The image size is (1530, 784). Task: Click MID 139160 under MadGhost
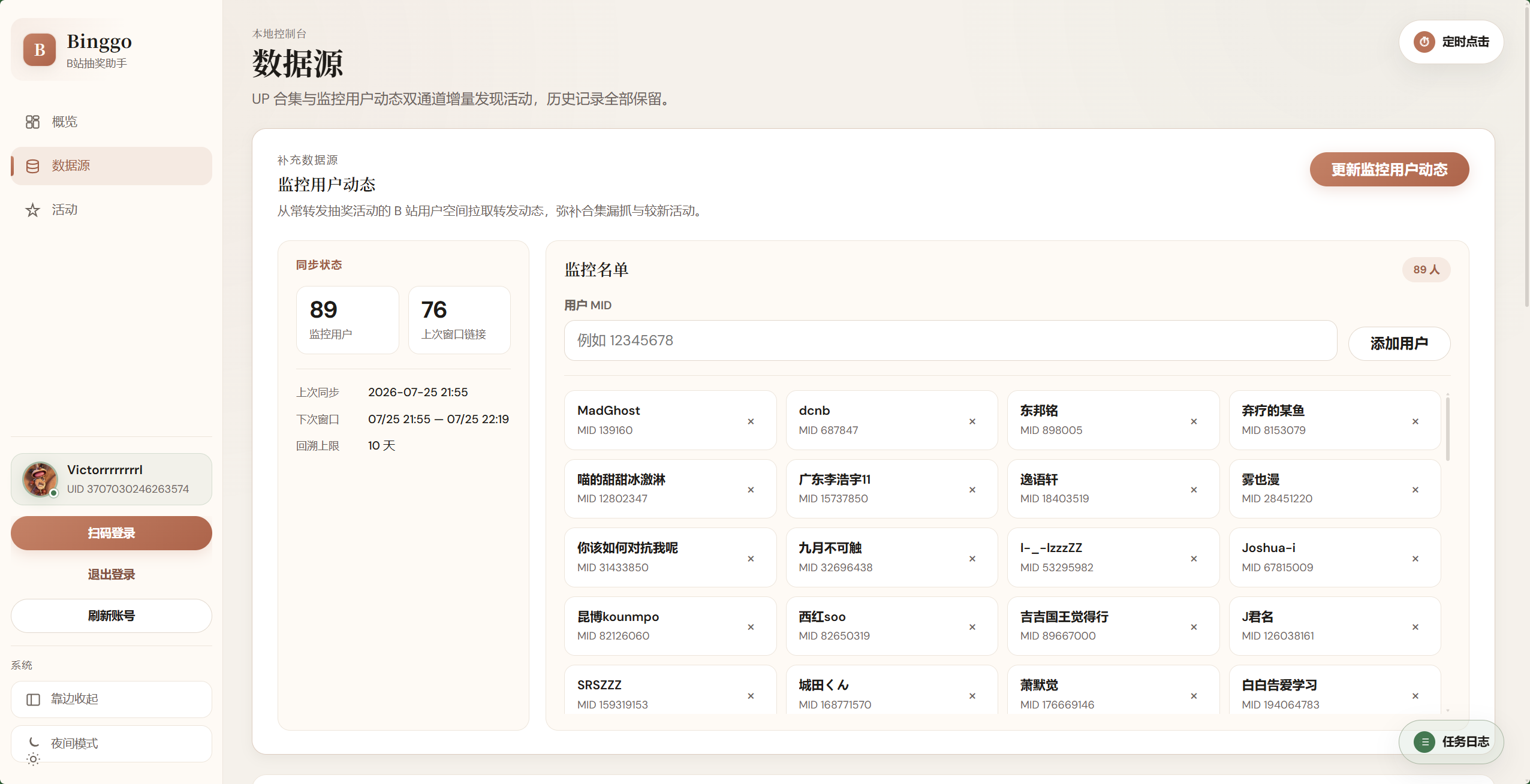tap(604, 430)
